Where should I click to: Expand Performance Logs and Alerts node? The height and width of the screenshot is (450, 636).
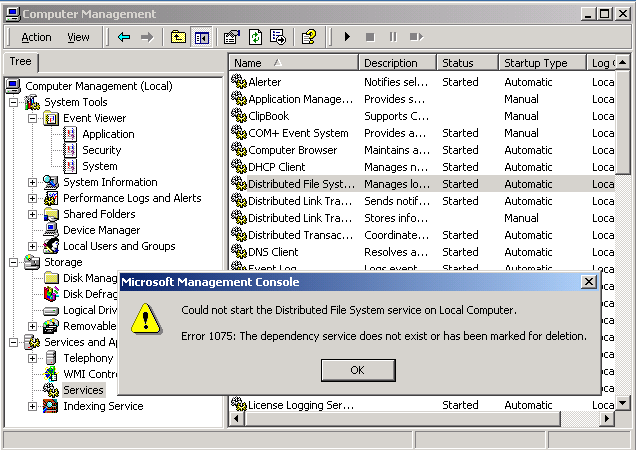32,198
